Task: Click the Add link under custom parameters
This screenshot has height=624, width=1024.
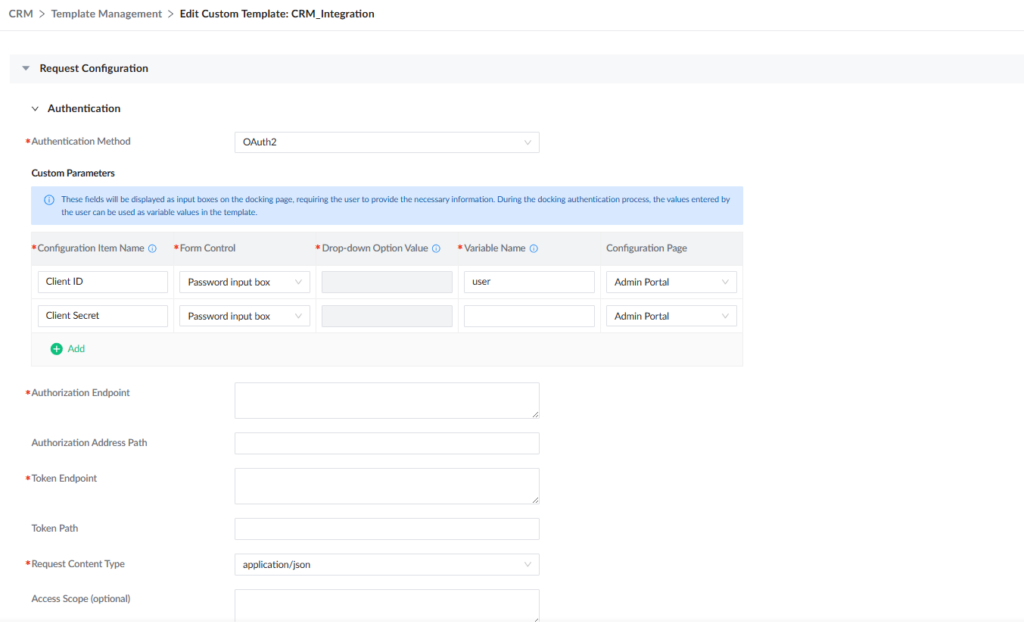Action: coord(76,349)
